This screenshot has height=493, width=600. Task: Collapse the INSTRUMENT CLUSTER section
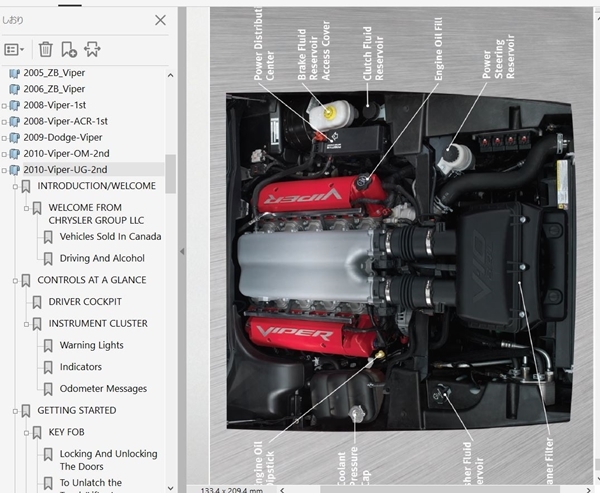coord(26,324)
